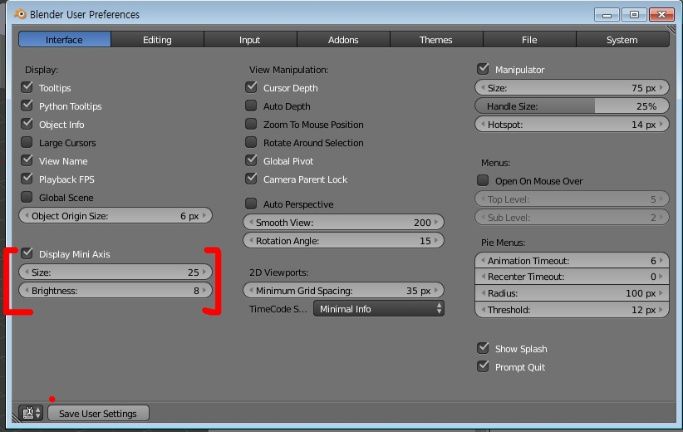Image resolution: width=683 pixels, height=432 pixels.
Task: Click Save User Settings button
Action: pyautogui.click(x=98, y=413)
